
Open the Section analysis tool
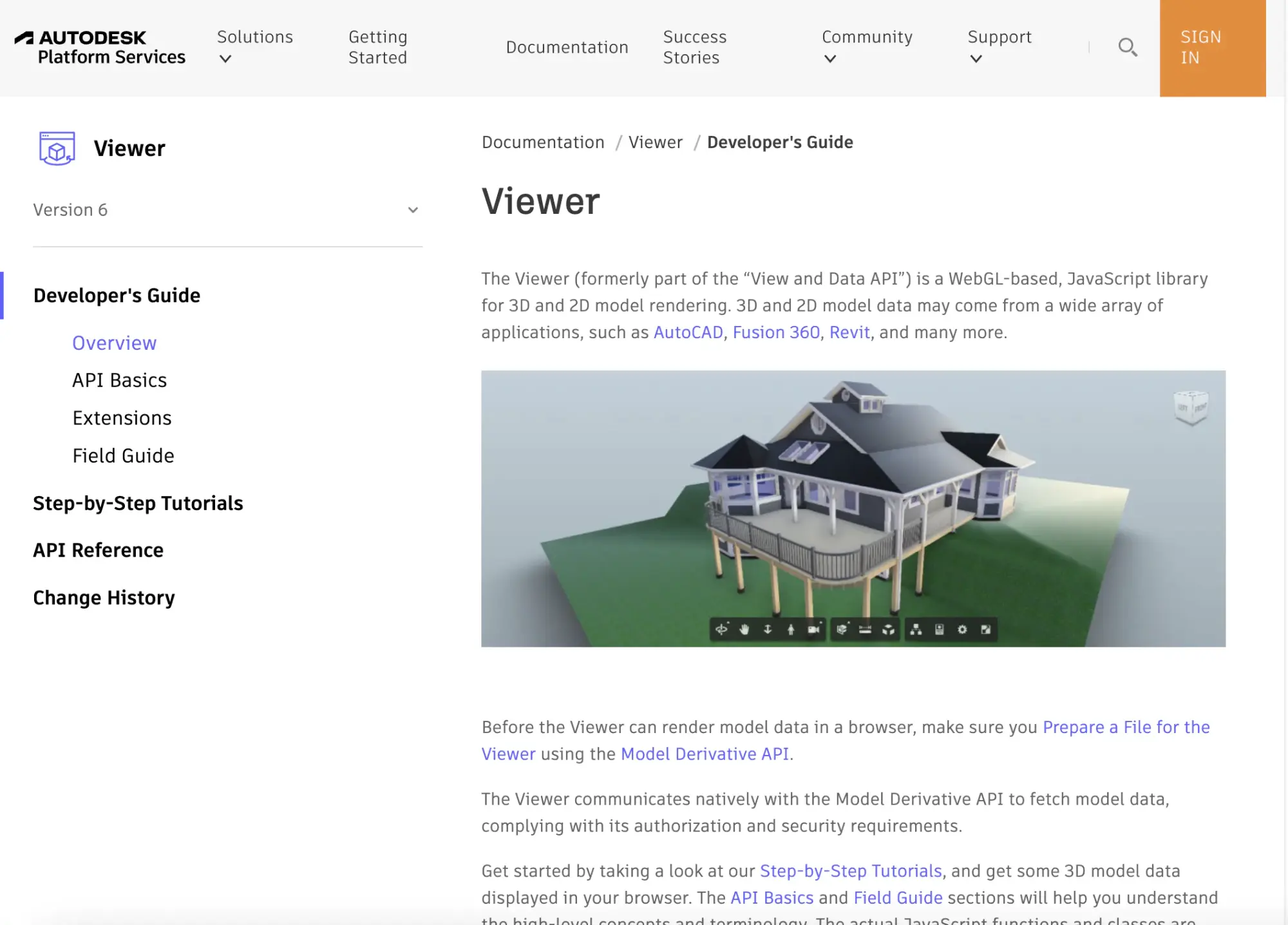(x=842, y=629)
